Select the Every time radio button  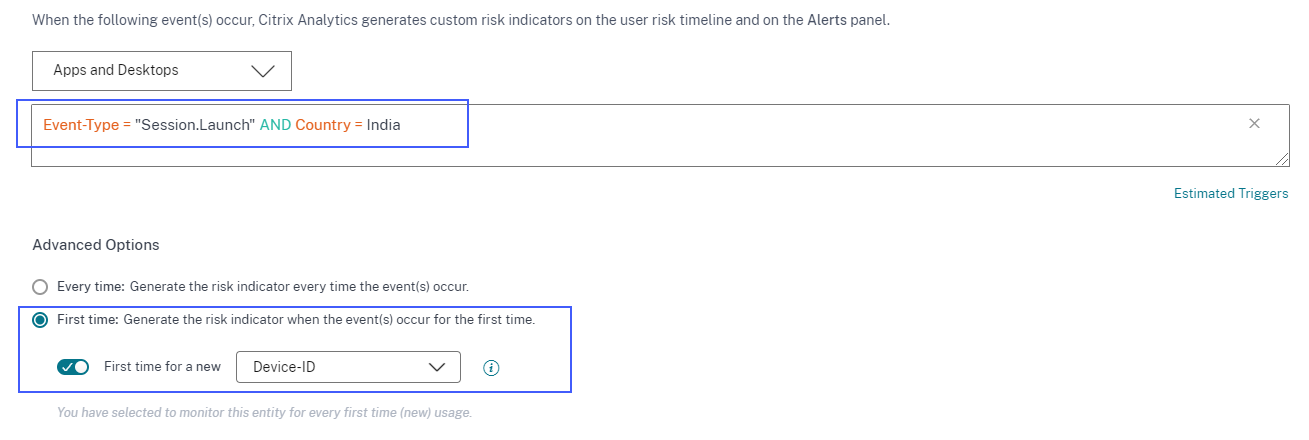pyautogui.click(x=40, y=287)
